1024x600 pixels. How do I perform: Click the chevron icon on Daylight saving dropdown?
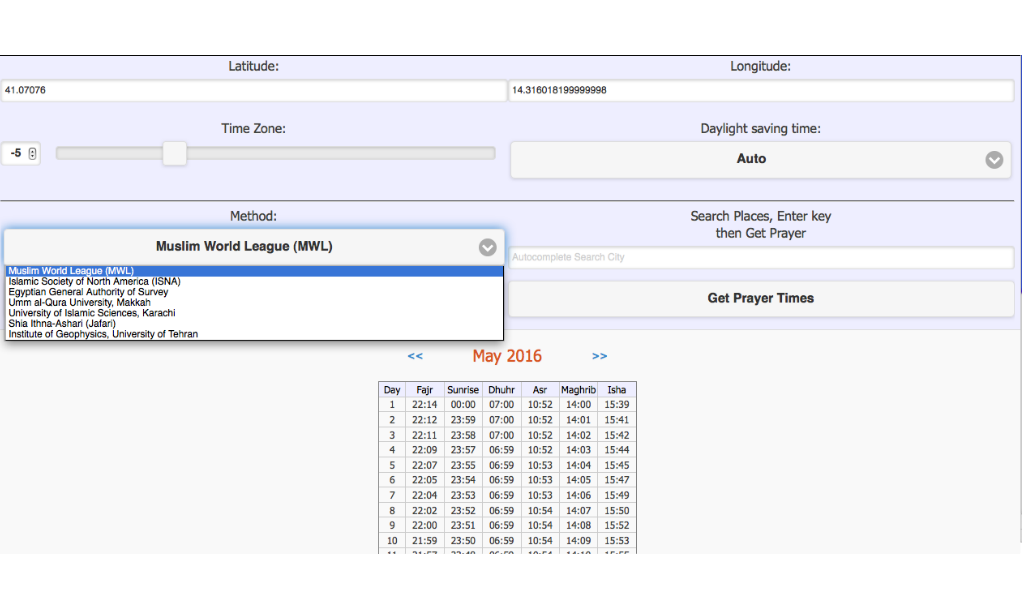coord(994,159)
